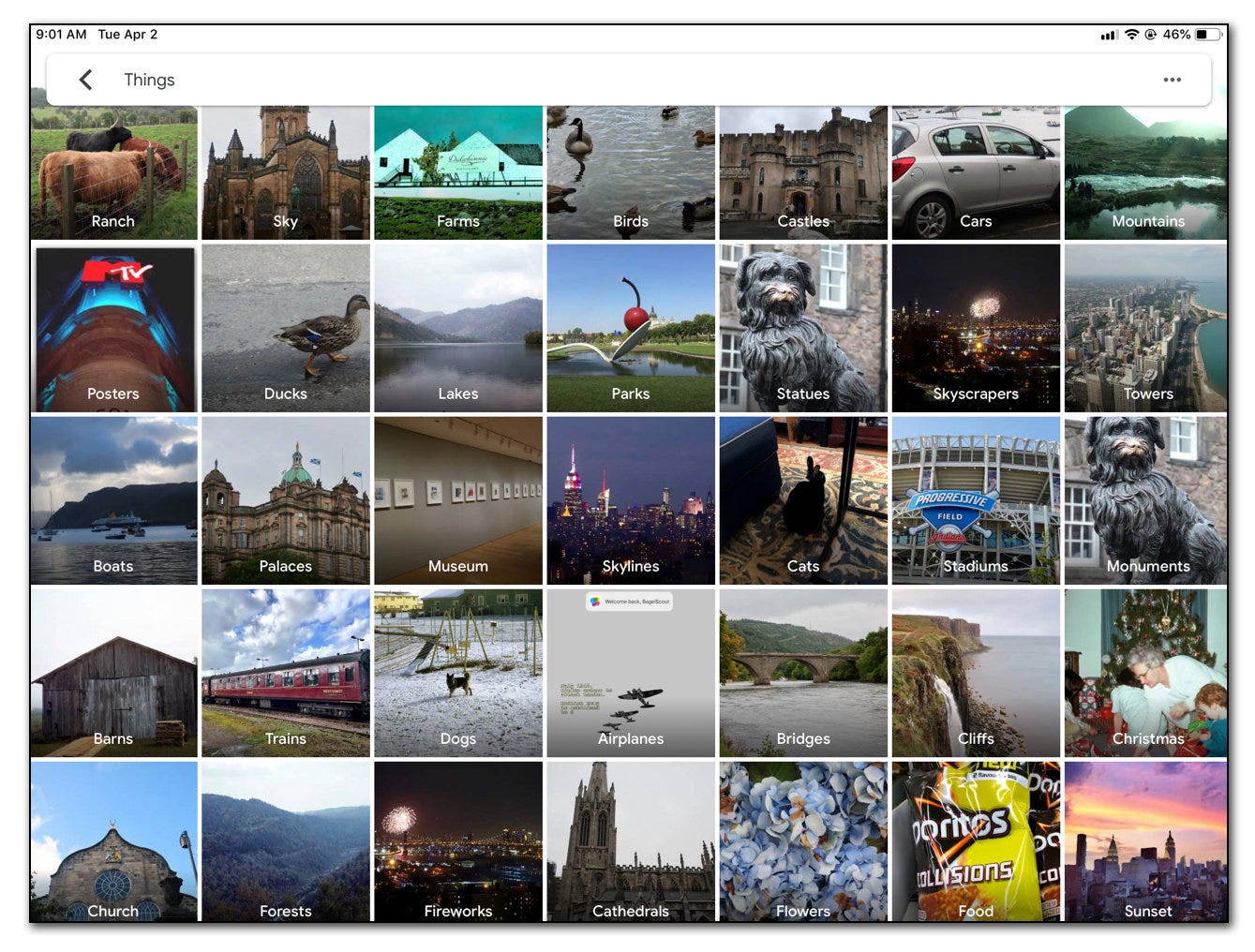
Task: Tap the 46% battery percentage
Action: [x=1176, y=35]
